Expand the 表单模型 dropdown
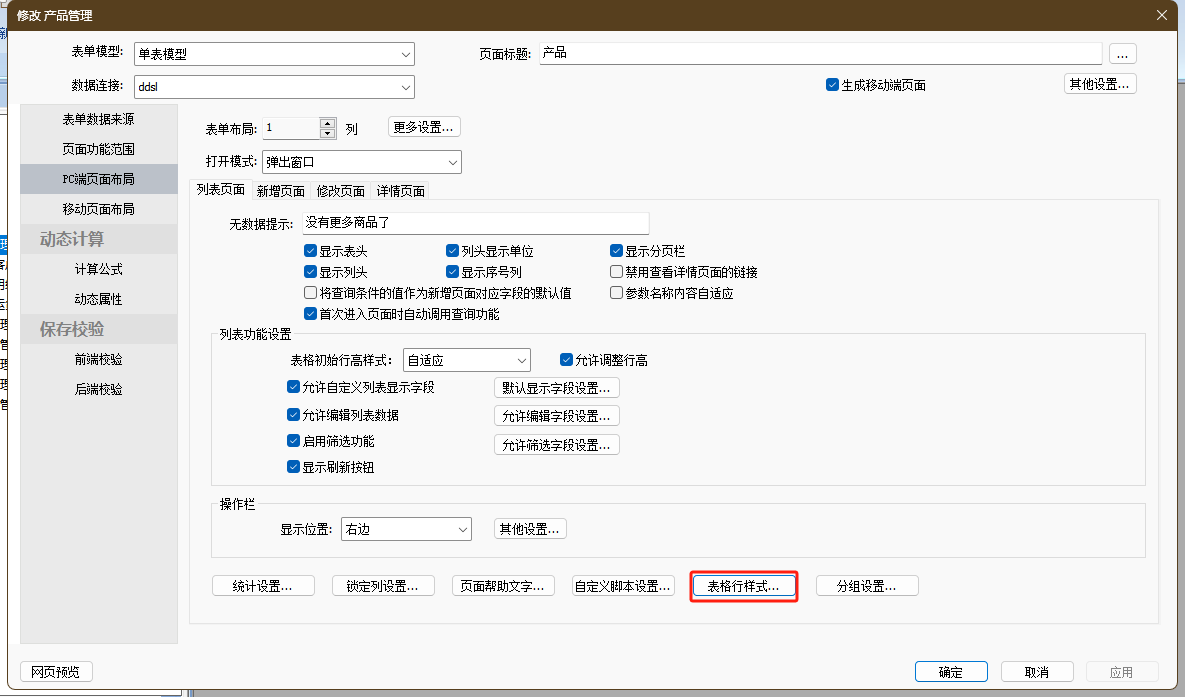Viewport: 1185px width, 697px height. pos(405,54)
